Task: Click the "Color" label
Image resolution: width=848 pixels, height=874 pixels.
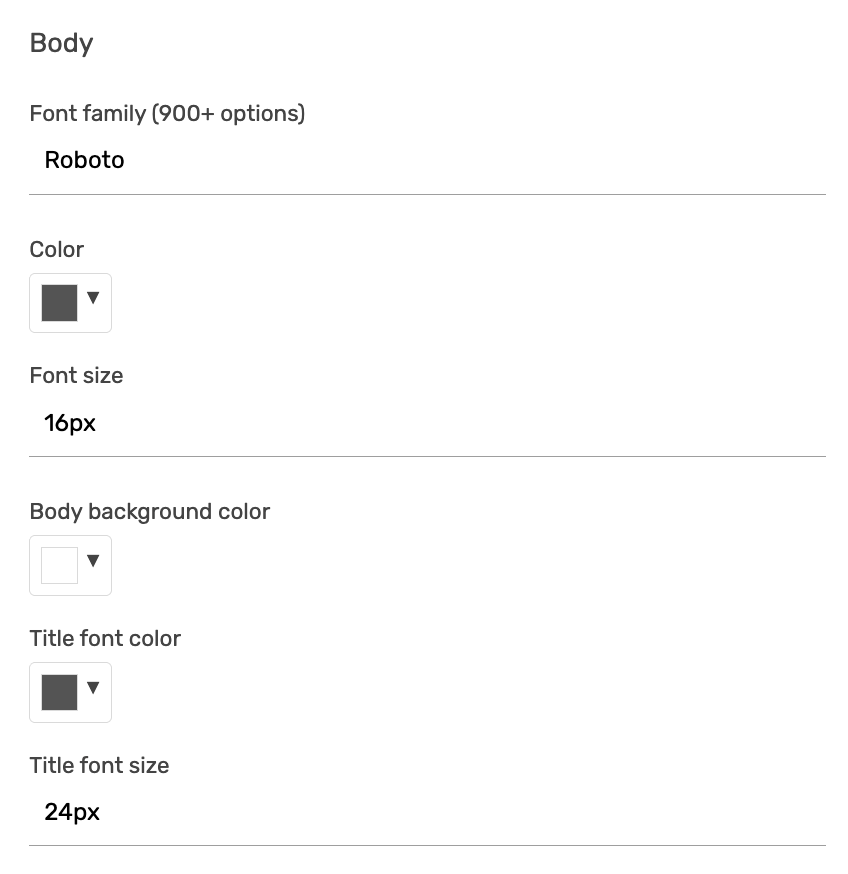Action: tap(57, 250)
